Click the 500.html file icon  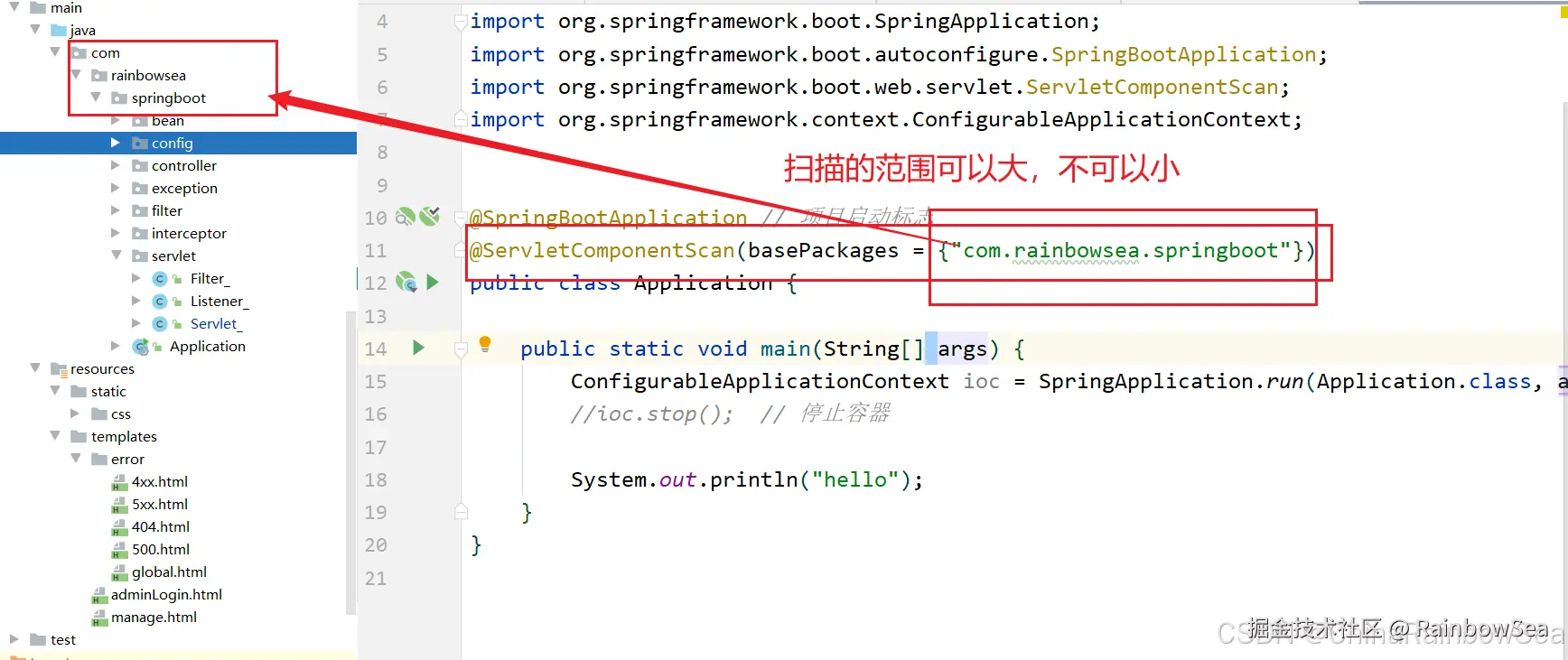pos(119,550)
